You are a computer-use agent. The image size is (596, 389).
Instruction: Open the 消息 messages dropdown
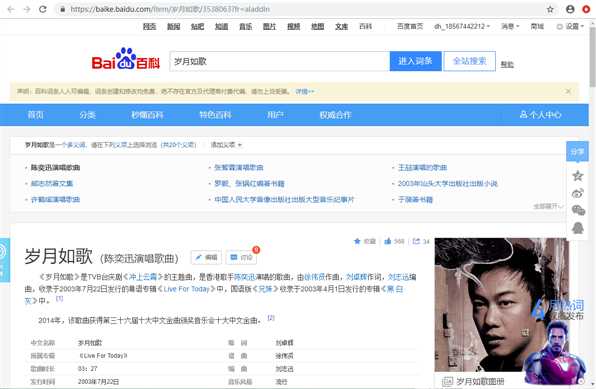pyautogui.click(x=510, y=26)
